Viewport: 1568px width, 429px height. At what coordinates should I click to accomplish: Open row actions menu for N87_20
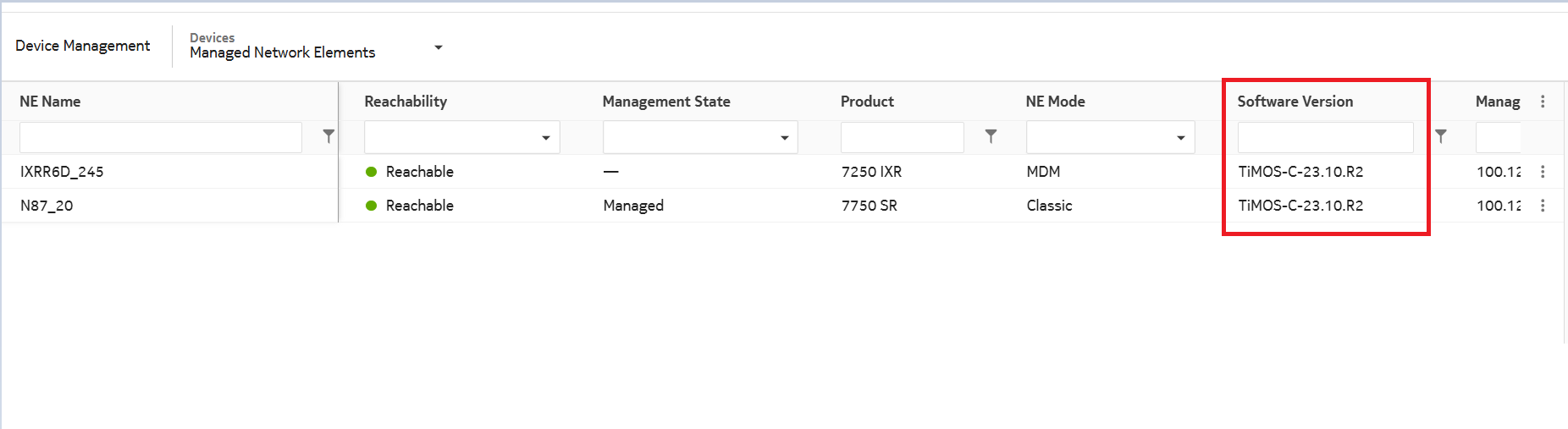[x=1543, y=206]
